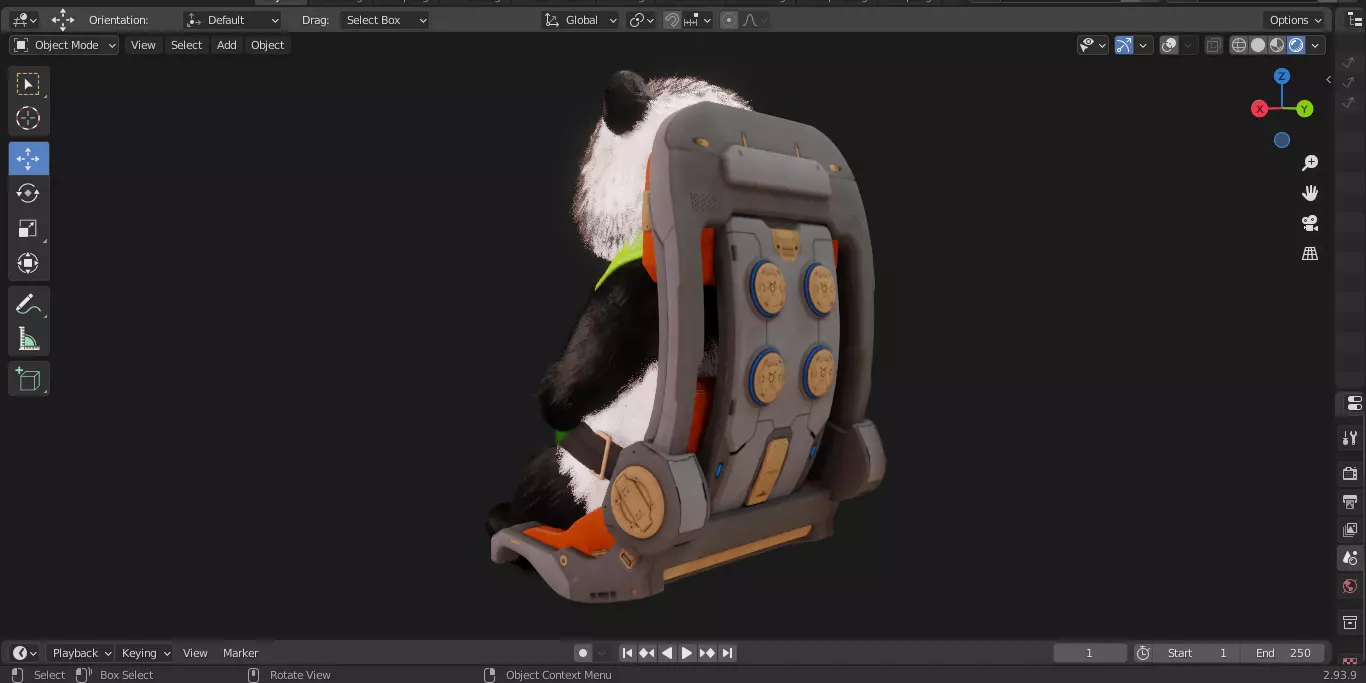Open the Options dropdown
This screenshot has height=683, width=1366.
point(1295,20)
